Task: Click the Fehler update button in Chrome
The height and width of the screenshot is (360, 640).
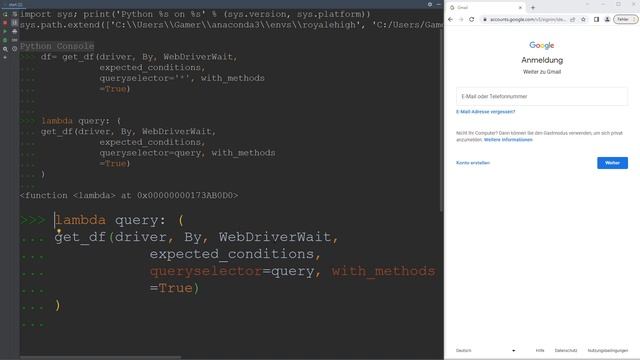Action: [x=625, y=19]
